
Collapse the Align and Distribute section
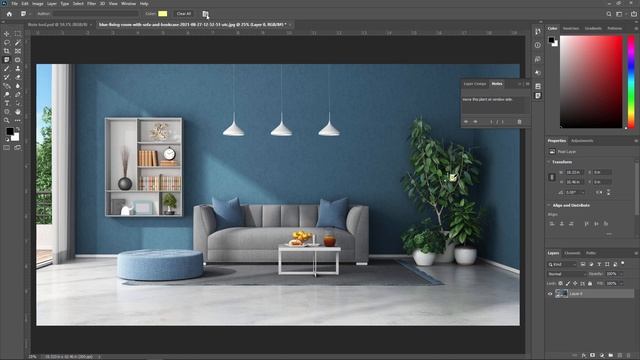click(549, 205)
